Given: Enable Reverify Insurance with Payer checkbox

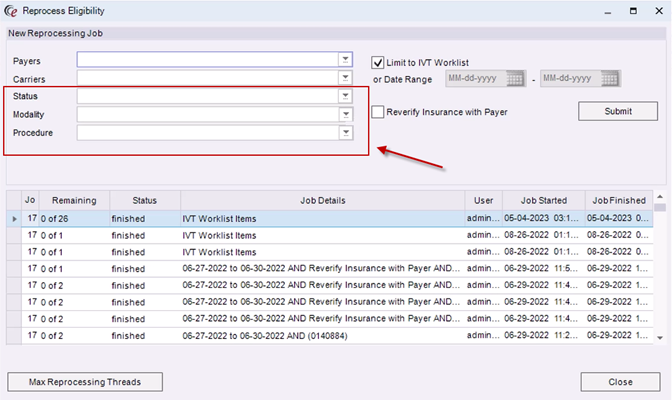Looking at the screenshot, I should click(378, 112).
